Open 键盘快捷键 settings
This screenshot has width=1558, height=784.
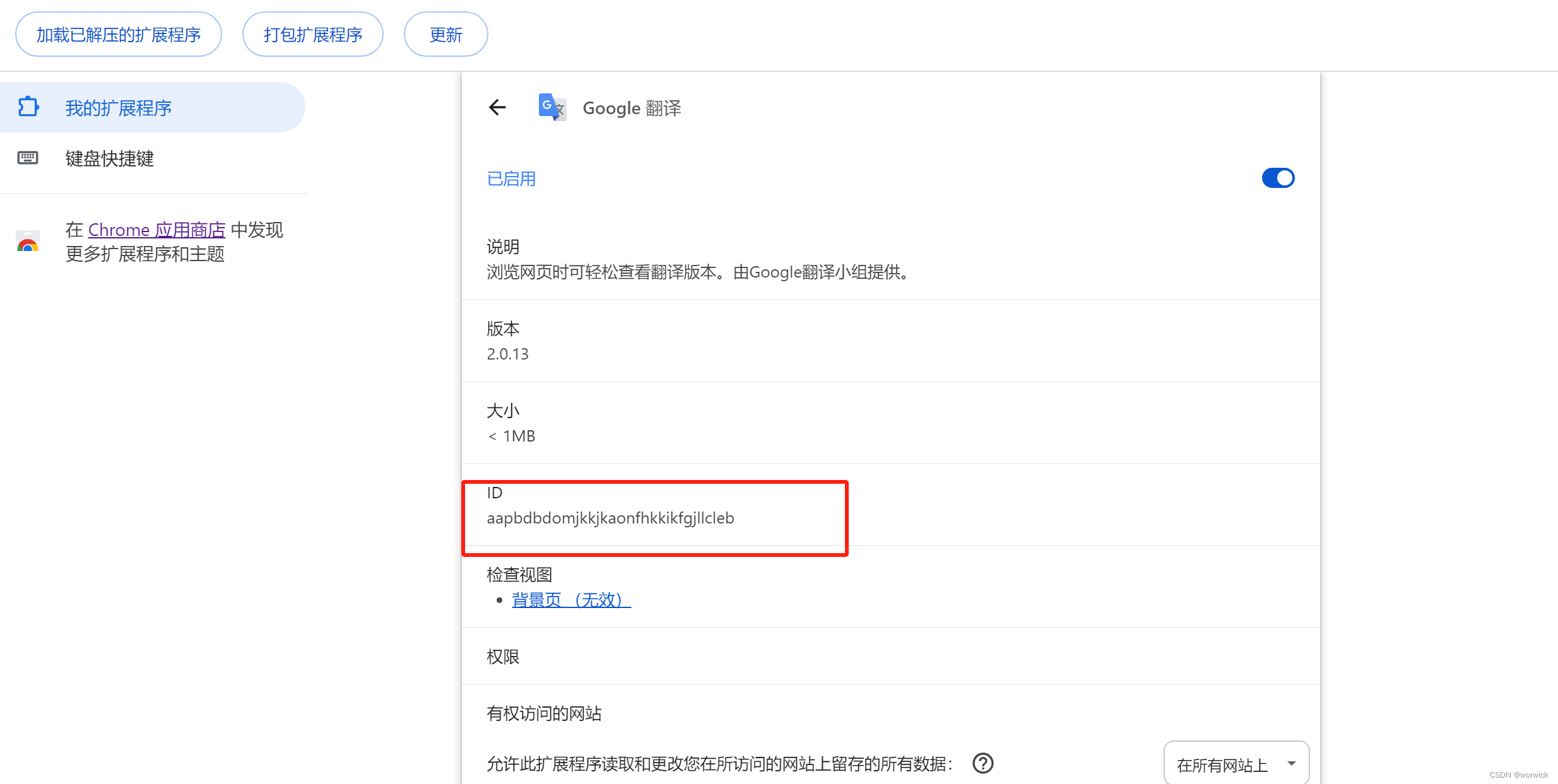click(109, 158)
